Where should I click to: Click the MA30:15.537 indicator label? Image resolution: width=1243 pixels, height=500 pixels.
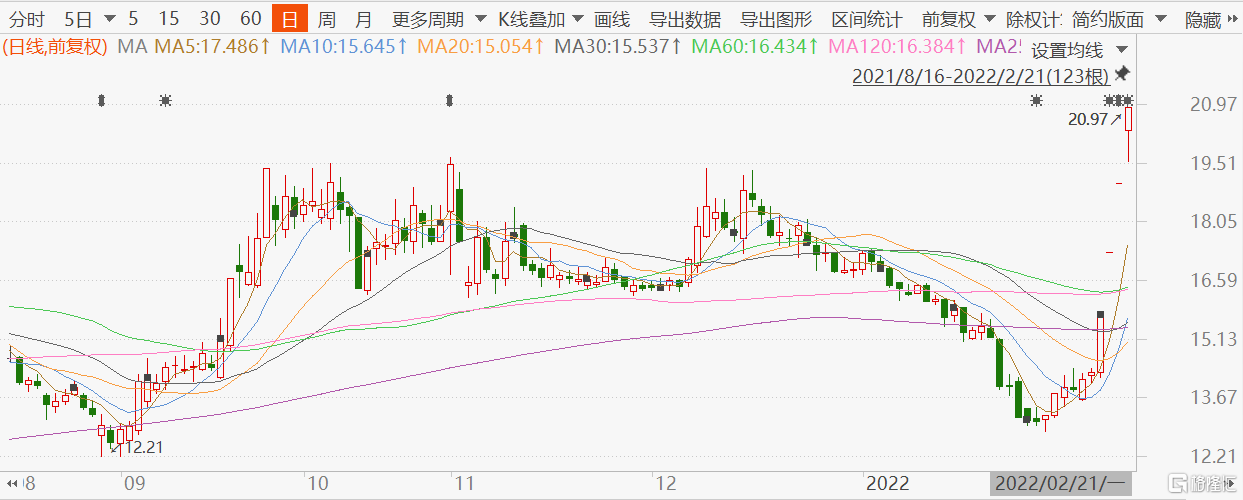tap(618, 46)
